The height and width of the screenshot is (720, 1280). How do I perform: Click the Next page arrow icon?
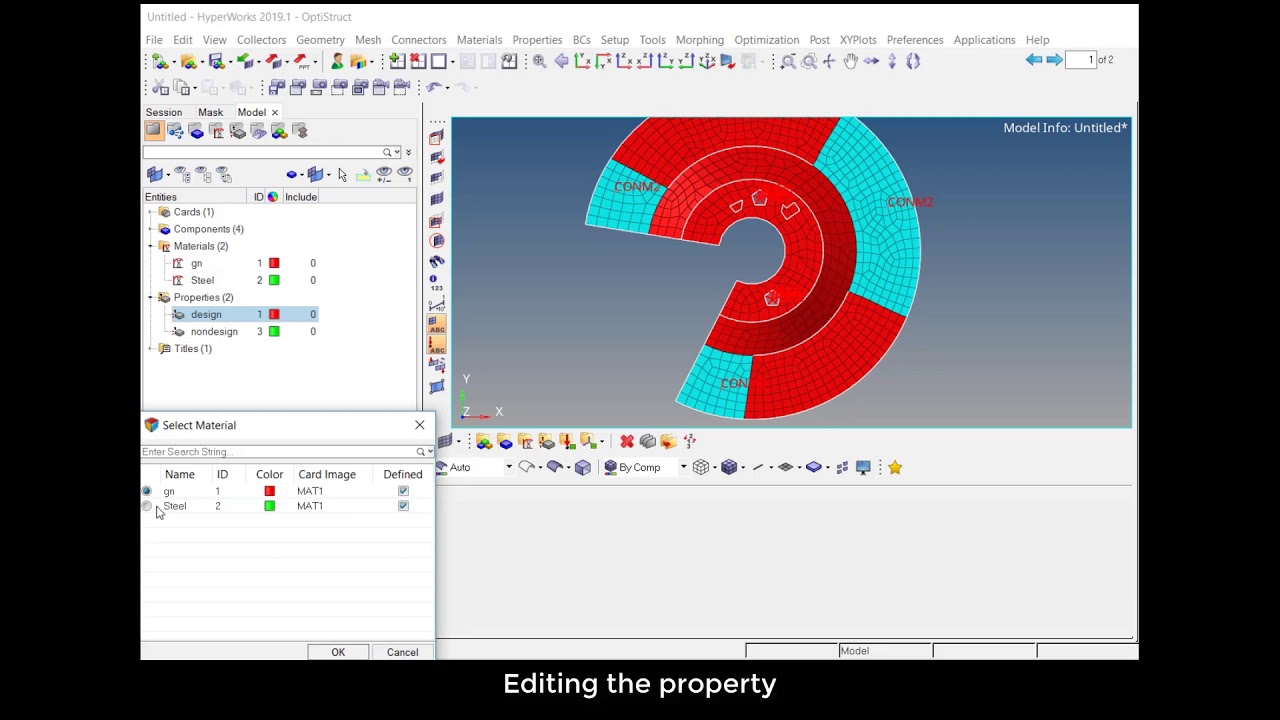point(1054,60)
